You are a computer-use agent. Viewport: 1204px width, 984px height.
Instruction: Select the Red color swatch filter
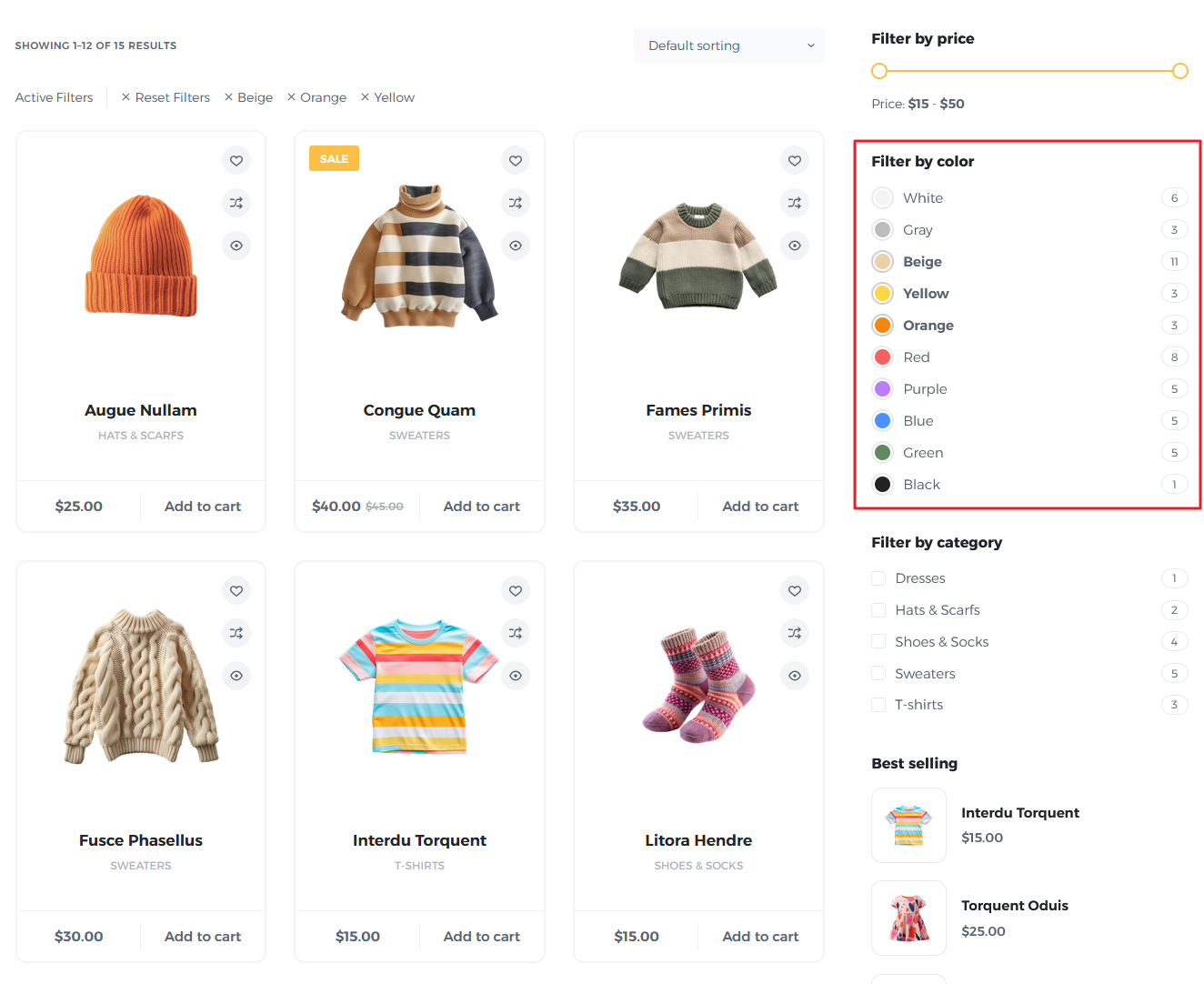click(882, 356)
